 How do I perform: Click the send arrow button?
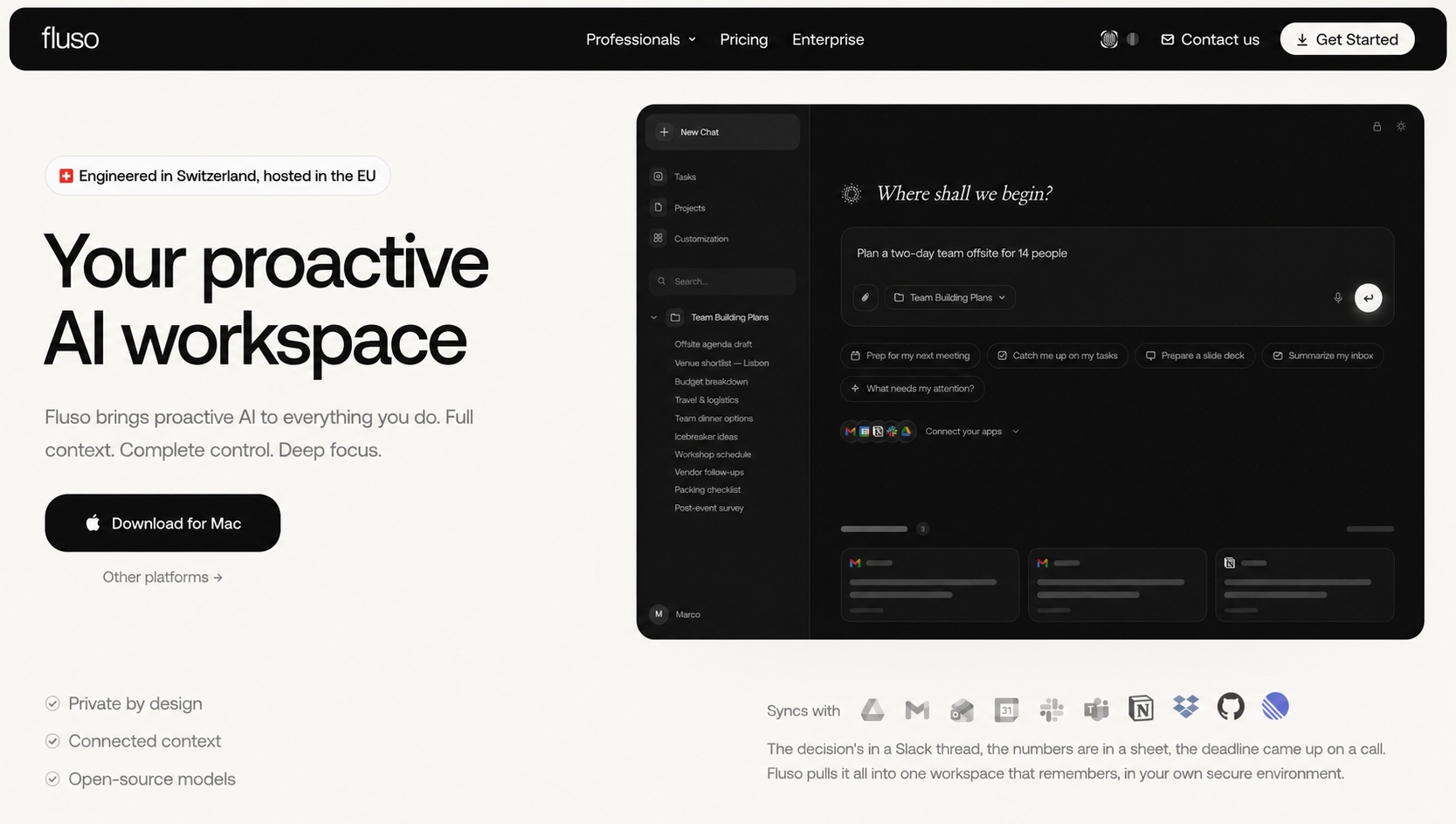point(1368,298)
